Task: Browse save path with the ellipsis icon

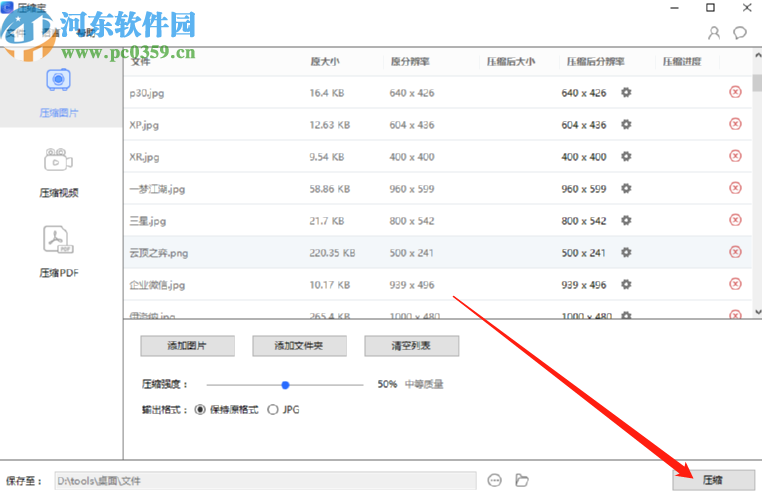Action: click(494, 481)
